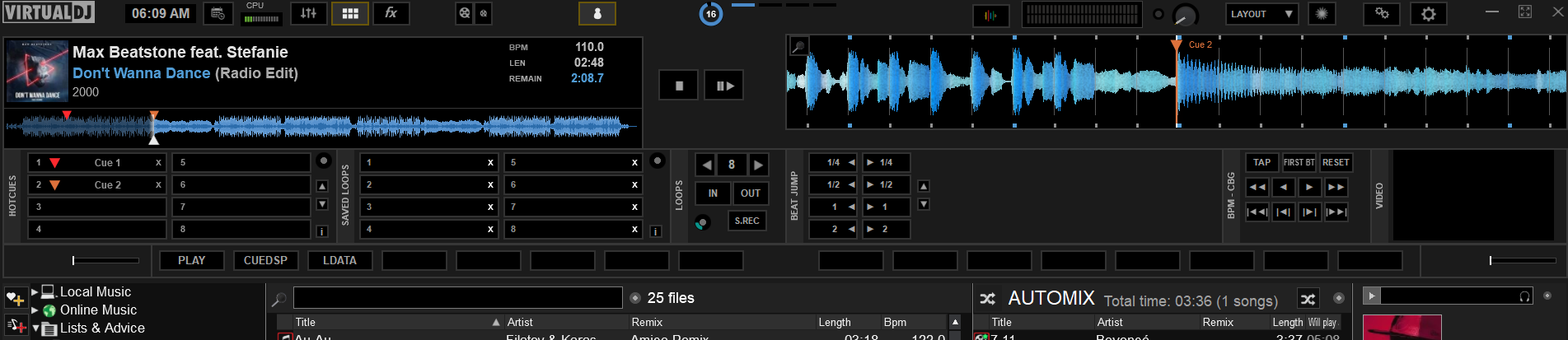Open the mixer faders panel icon
The image size is (1568, 340).
(x=309, y=13)
